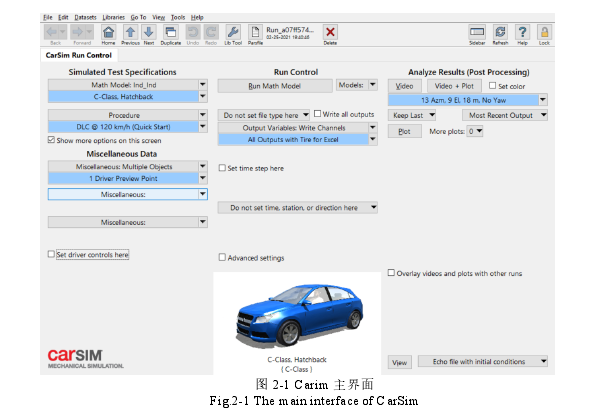Open the Previous dataset with up arrow
The width and height of the screenshot is (597, 415).
[x=130, y=32]
